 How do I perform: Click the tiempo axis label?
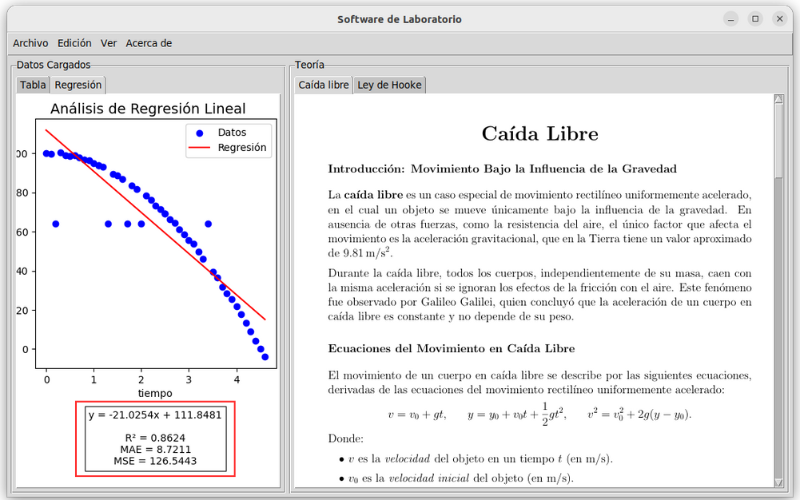pos(155,393)
